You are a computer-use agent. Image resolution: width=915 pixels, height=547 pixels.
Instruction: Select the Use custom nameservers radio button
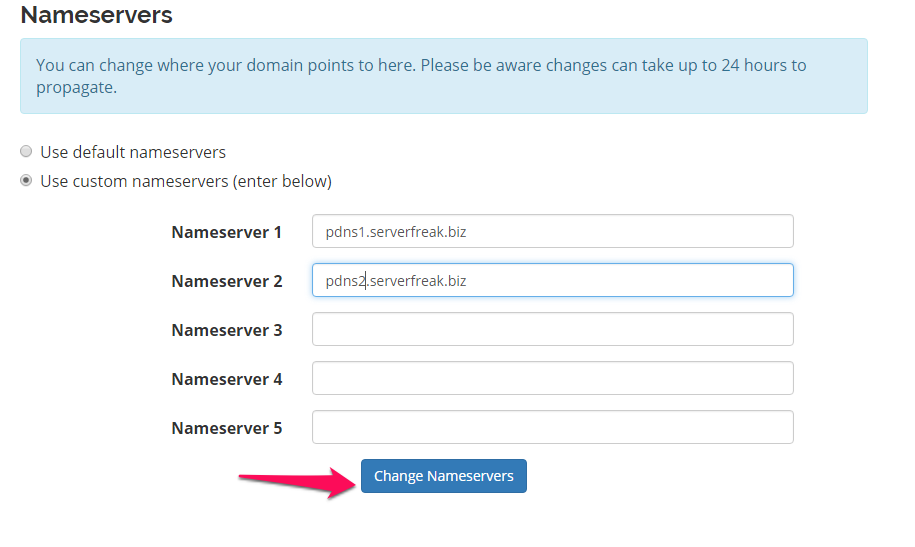coord(26,180)
